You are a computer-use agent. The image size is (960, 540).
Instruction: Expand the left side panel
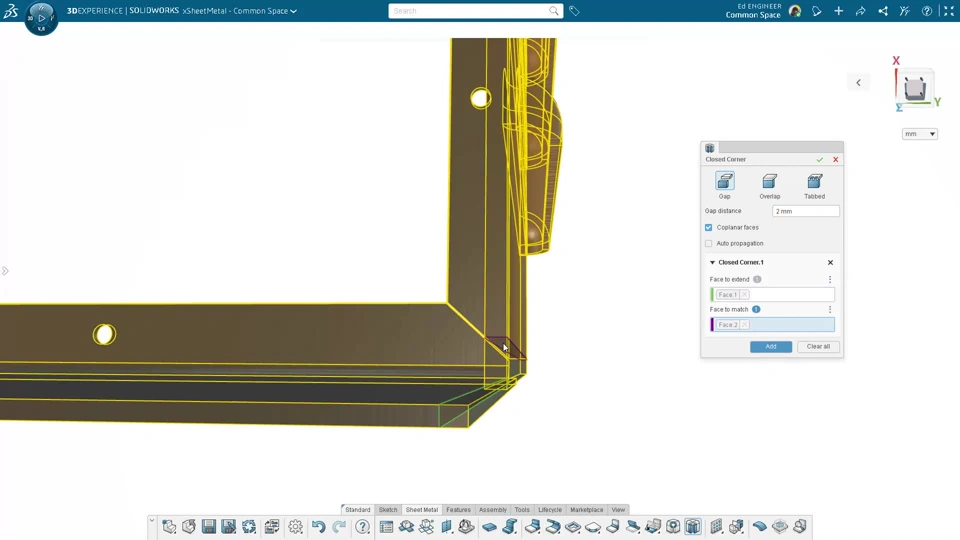[5, 271]
